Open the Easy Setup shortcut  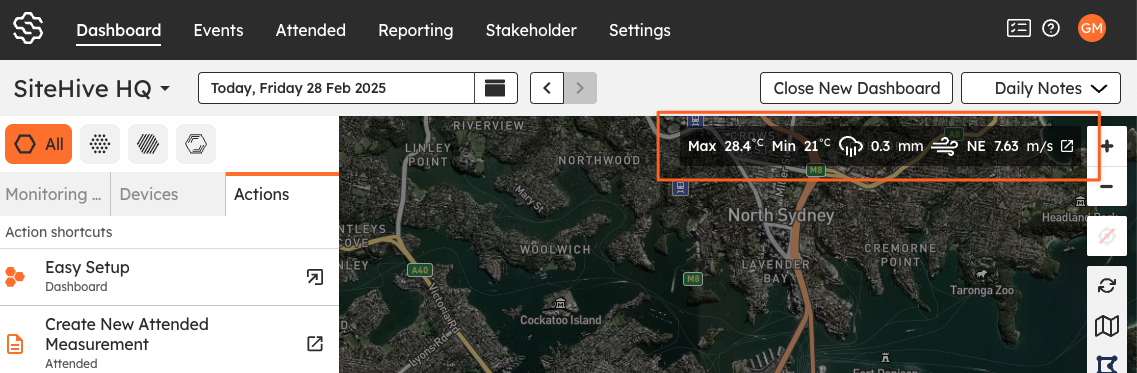(169, 276)
